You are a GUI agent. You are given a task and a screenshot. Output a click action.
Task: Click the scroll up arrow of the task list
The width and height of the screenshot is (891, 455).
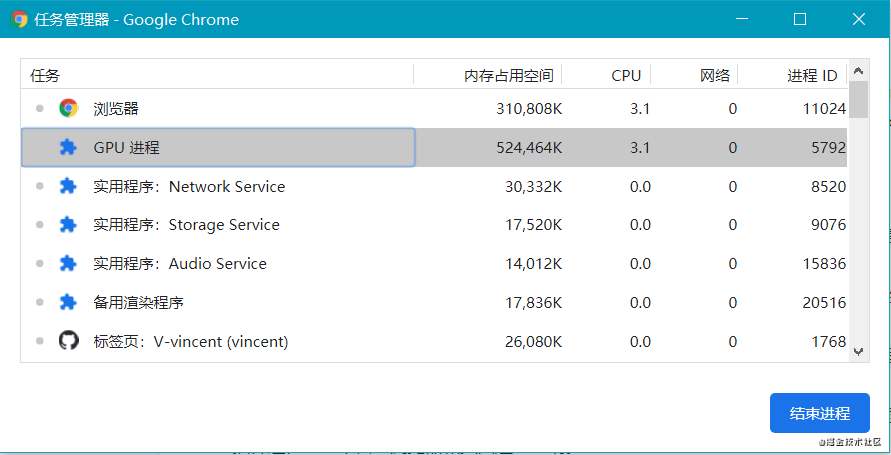pyautogui.click(x=858, y=71)
